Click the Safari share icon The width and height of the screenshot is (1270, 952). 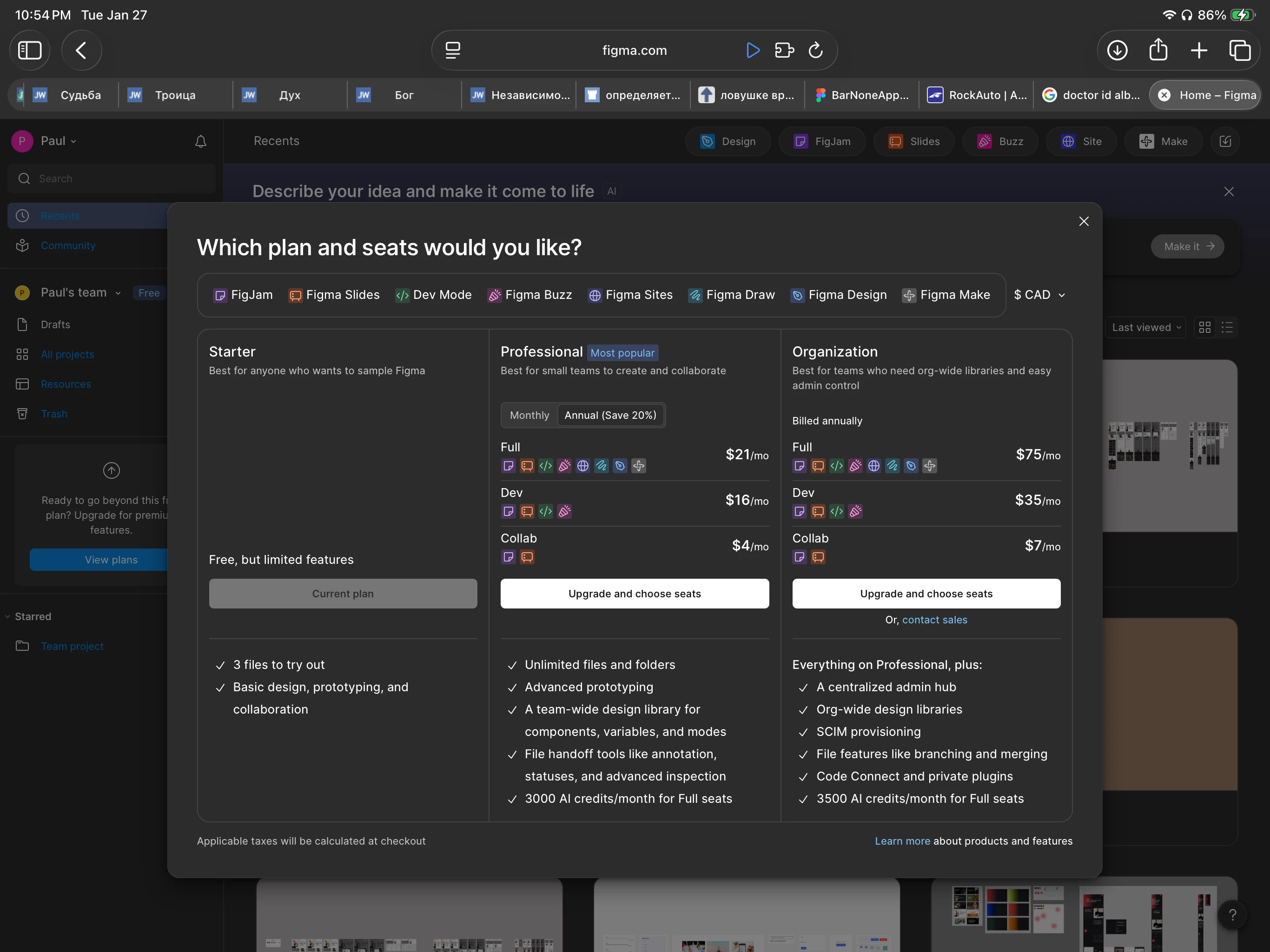click(1158, 51)
